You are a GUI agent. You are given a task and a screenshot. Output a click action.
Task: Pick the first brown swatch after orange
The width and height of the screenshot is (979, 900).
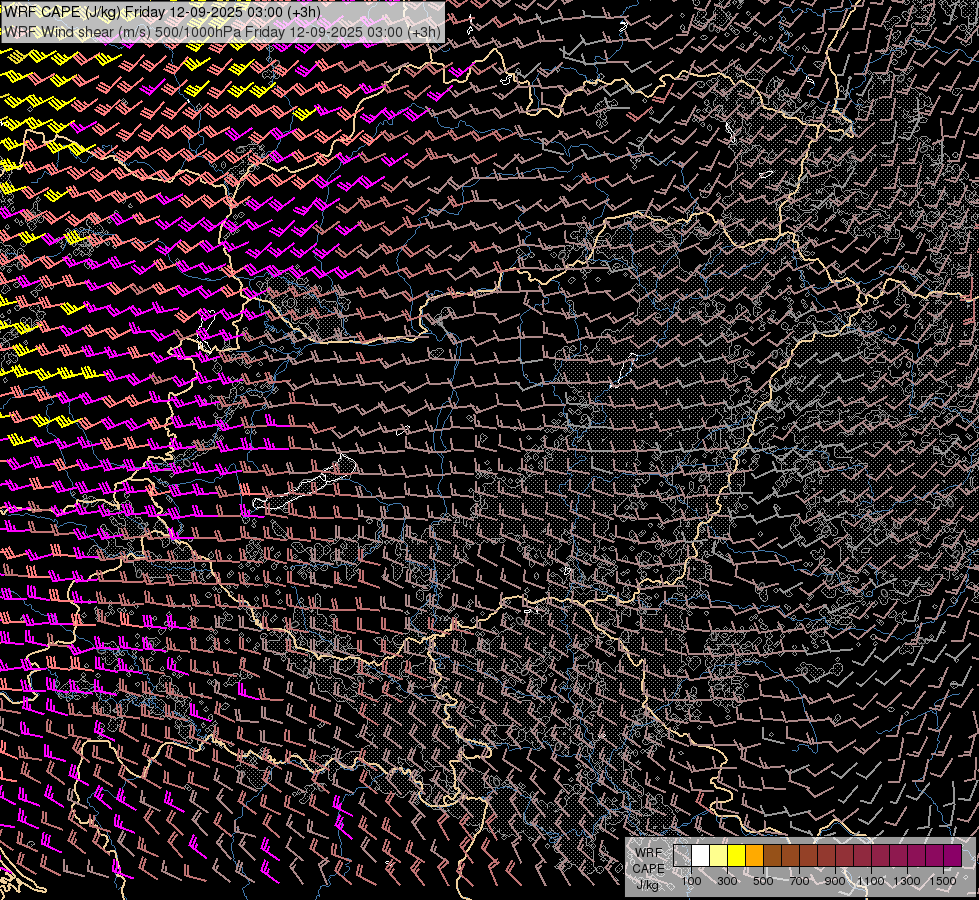(x=773, y=855)
